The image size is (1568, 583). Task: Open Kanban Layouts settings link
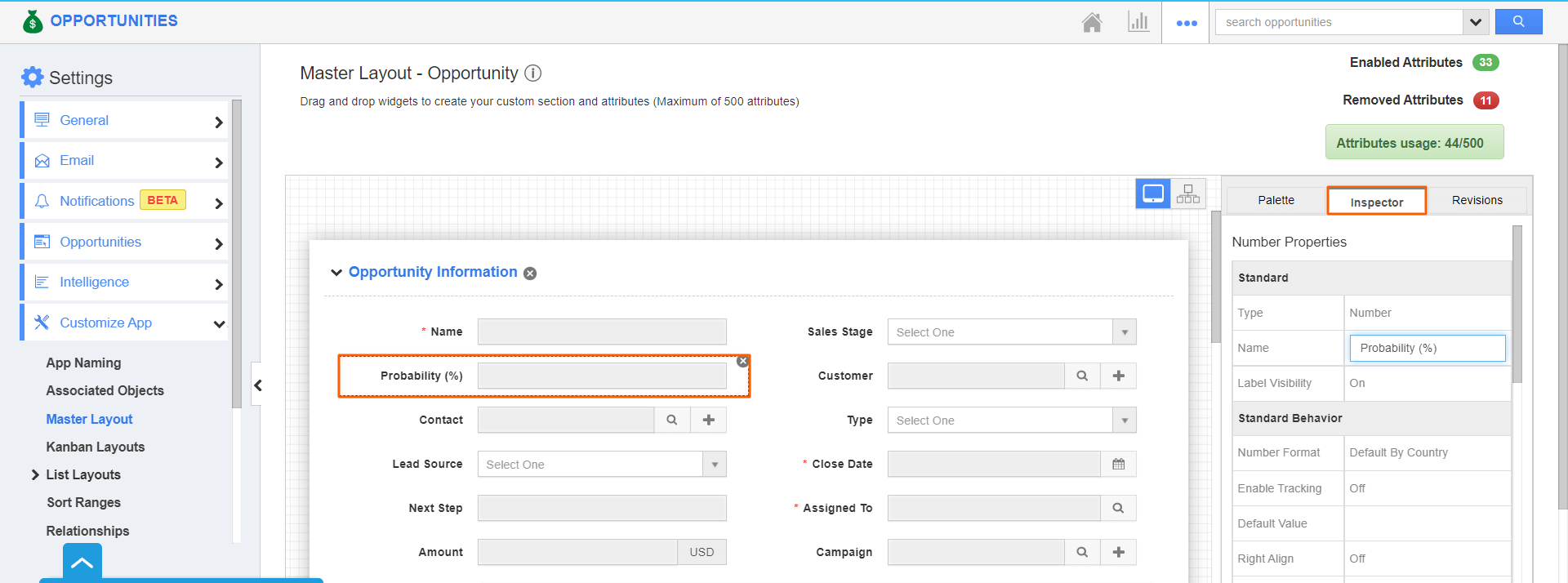(95, 447)
